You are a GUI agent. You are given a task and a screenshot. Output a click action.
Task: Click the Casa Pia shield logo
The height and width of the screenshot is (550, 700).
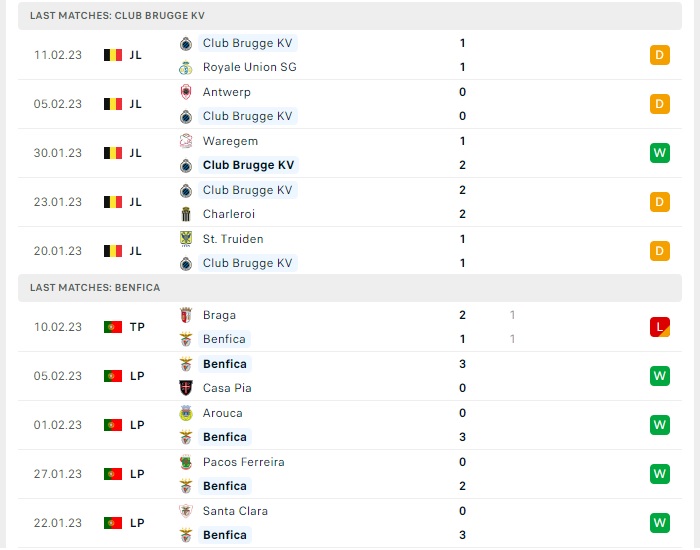tap(186, 388)
